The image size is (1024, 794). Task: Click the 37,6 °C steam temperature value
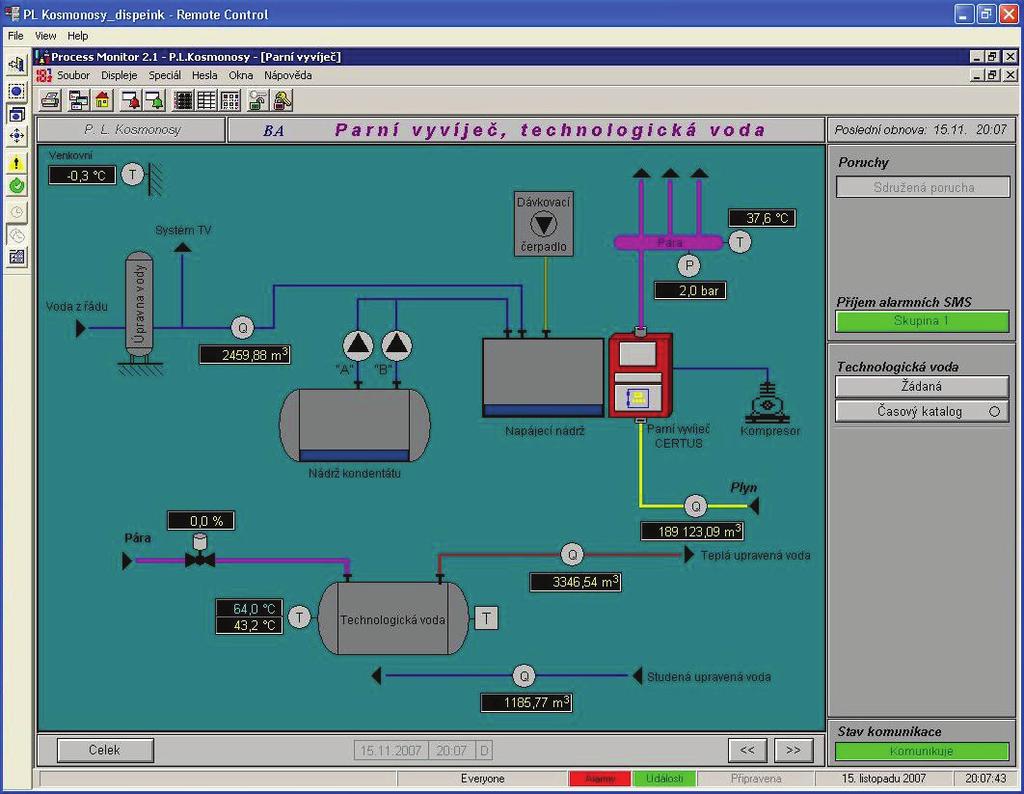click(x=761, y=218)
